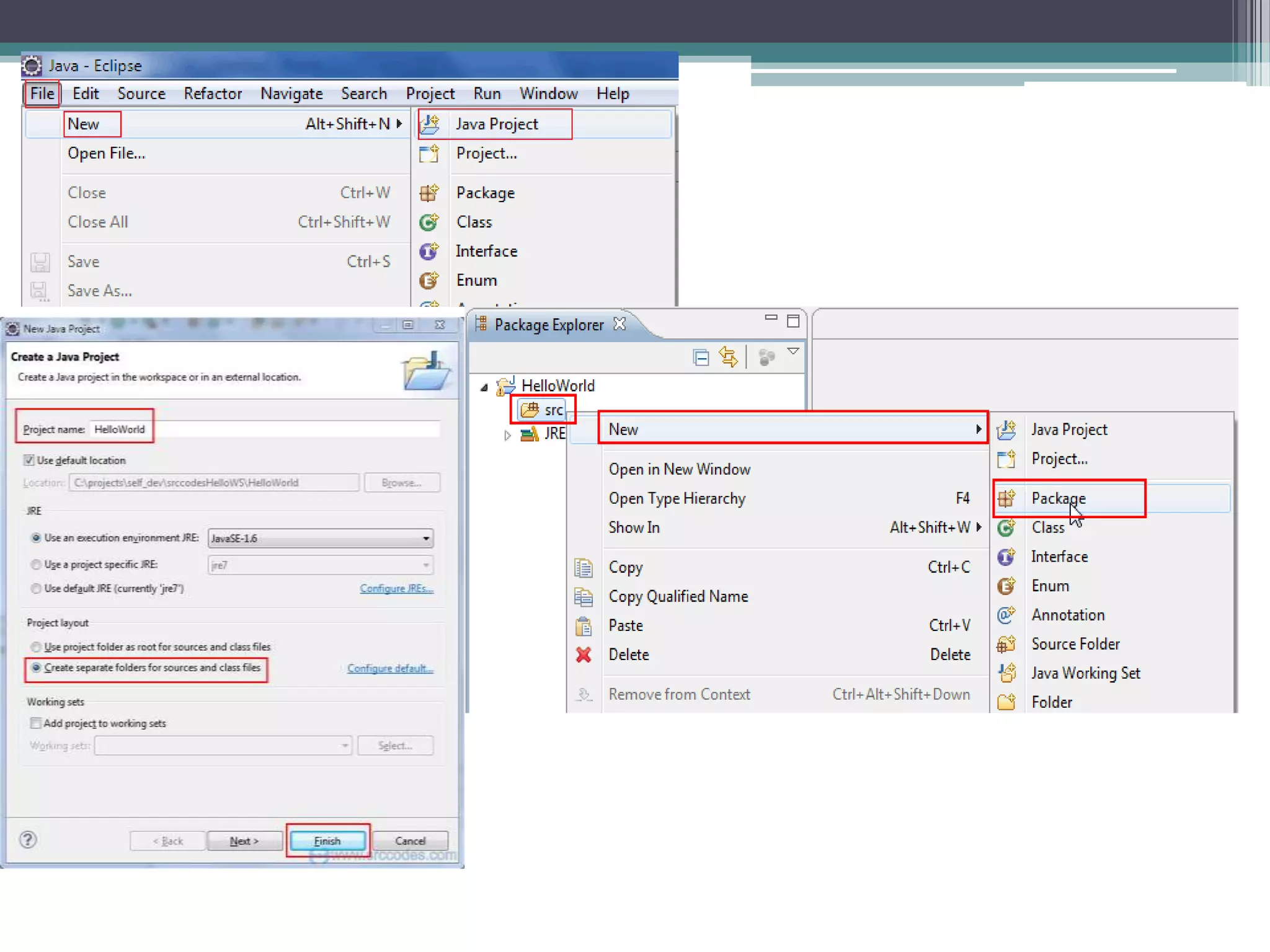Click the Finish button
1270x952 pixels.
(327, 841)
